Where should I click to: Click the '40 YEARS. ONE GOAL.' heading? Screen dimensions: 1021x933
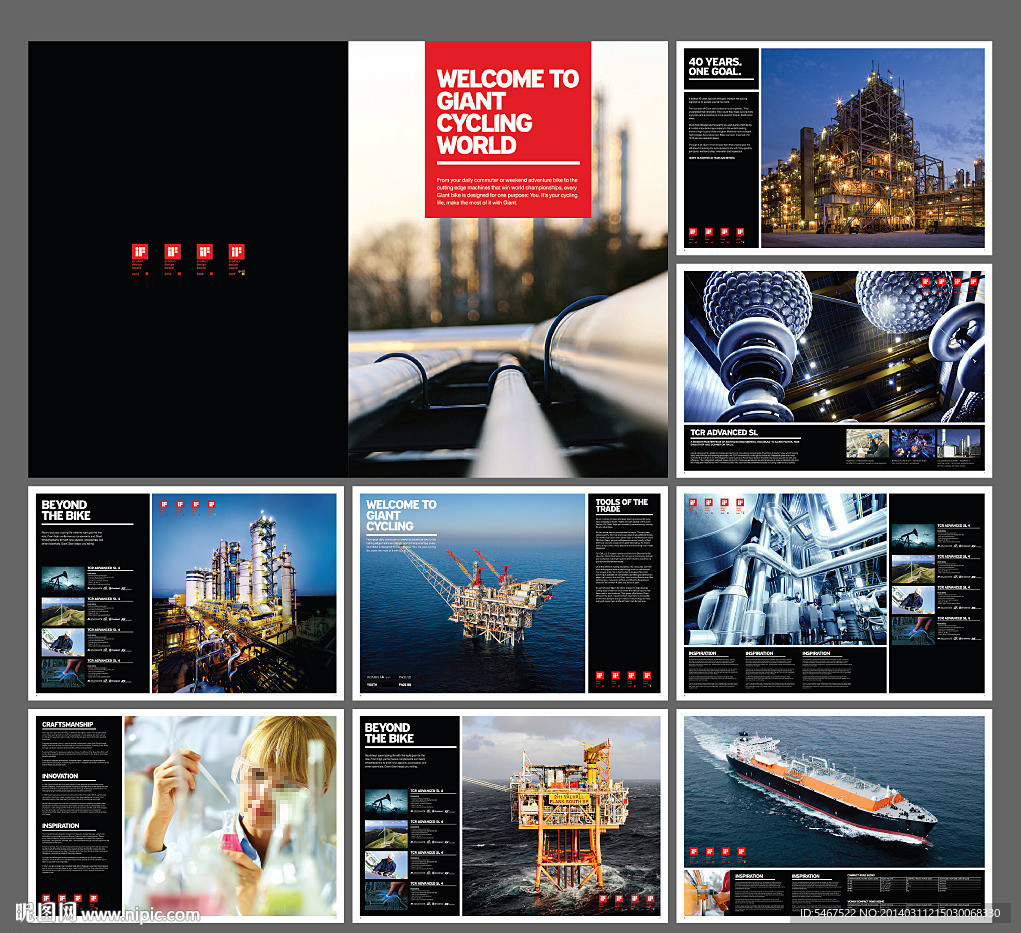coord(715,66)
